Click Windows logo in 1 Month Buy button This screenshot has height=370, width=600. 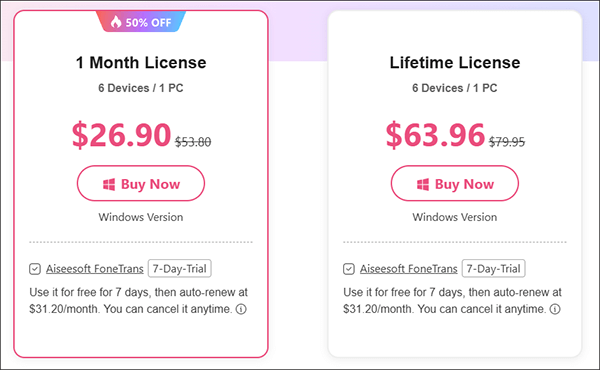tap(109, 184)
